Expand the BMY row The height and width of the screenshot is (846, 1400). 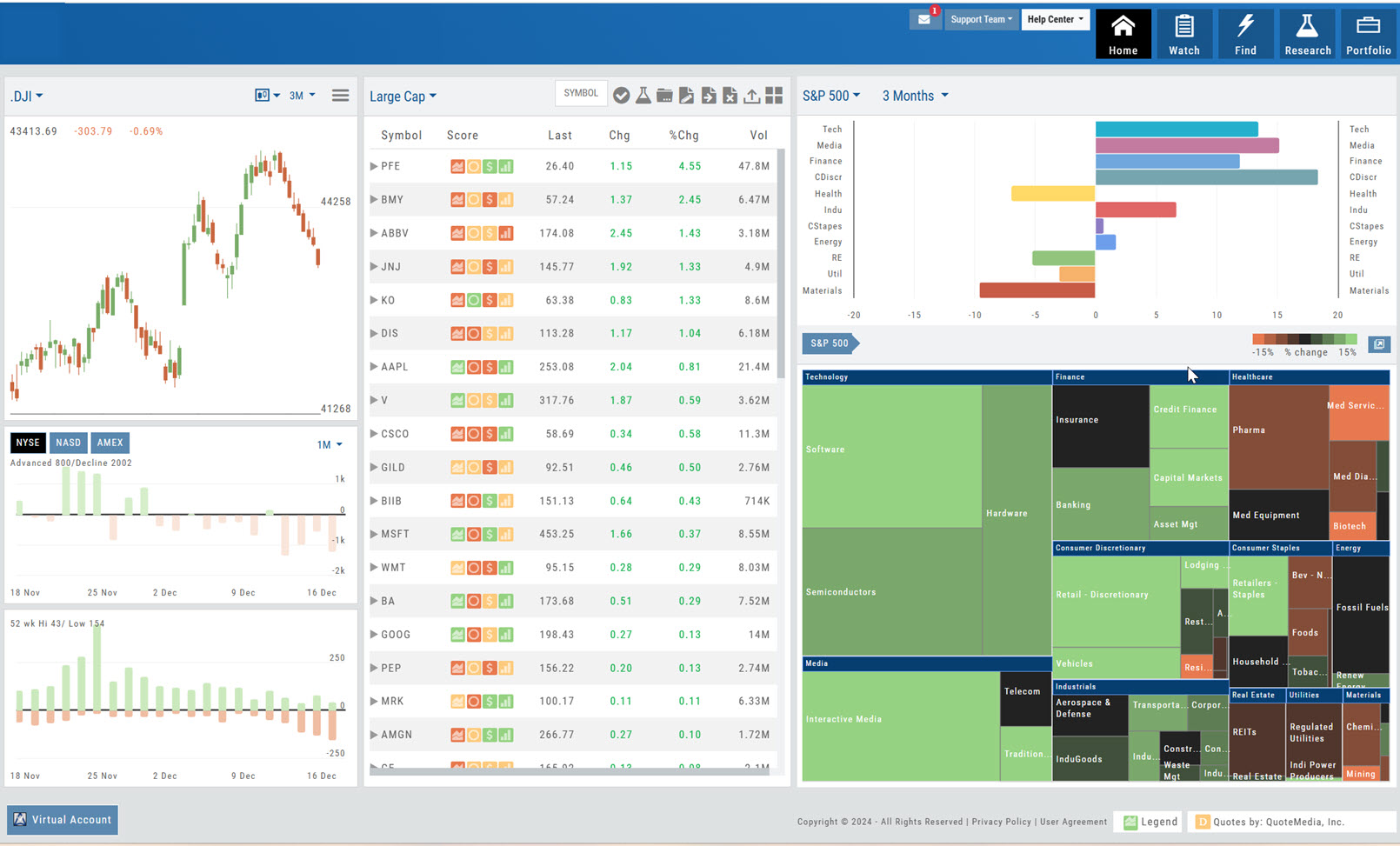374,199
